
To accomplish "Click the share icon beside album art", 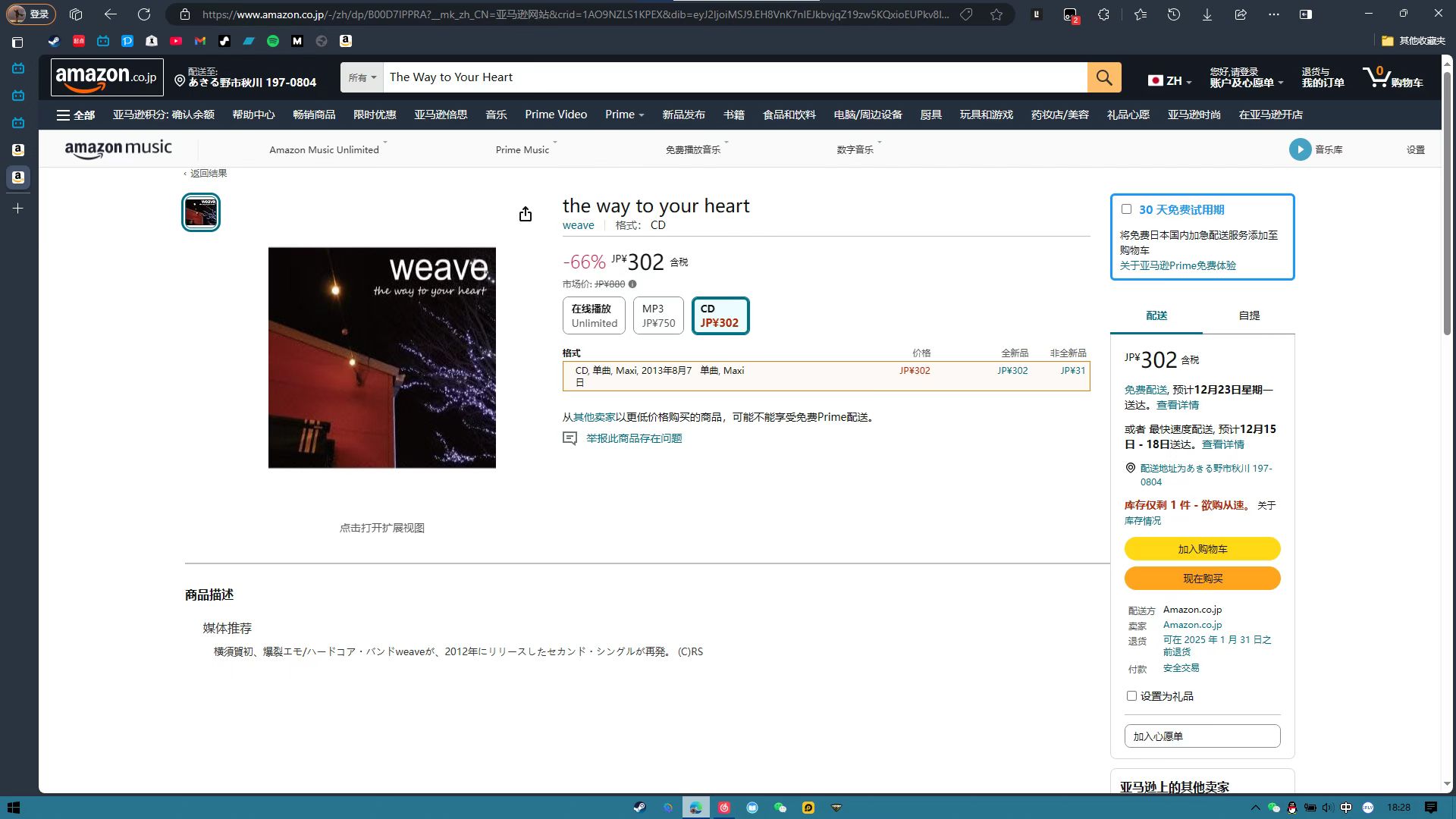I will pos(525,215).
